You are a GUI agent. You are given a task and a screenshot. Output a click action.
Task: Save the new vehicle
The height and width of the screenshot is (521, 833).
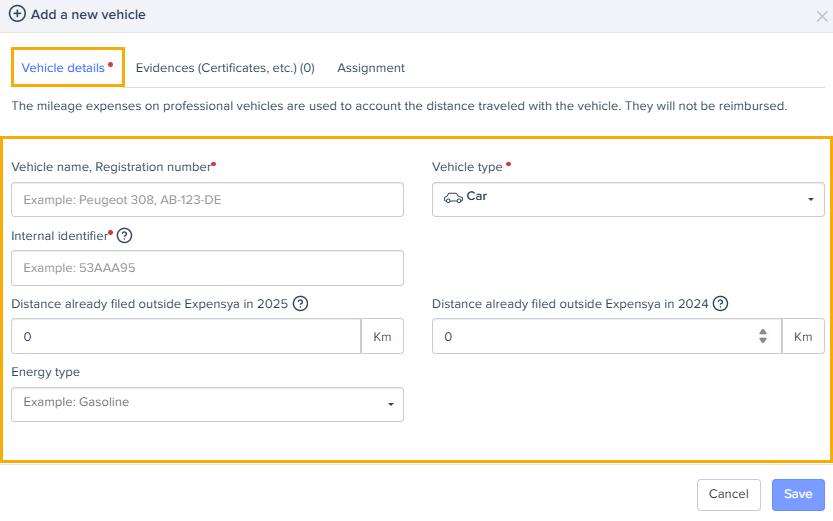click(x=798, y=494)
